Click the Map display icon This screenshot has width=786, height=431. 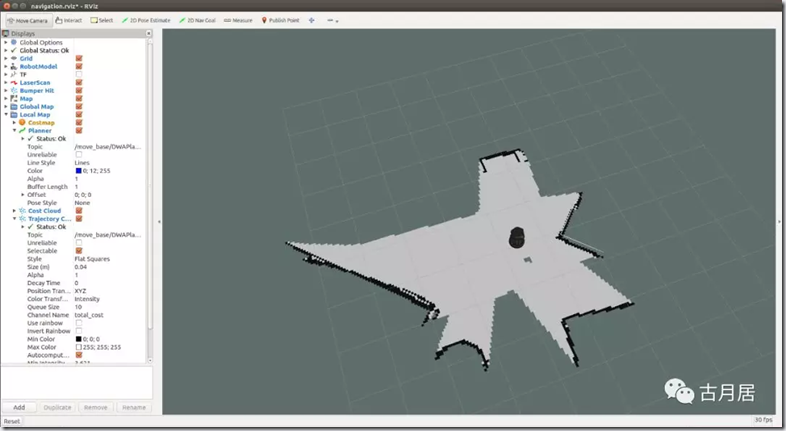(x=14, y=98)
